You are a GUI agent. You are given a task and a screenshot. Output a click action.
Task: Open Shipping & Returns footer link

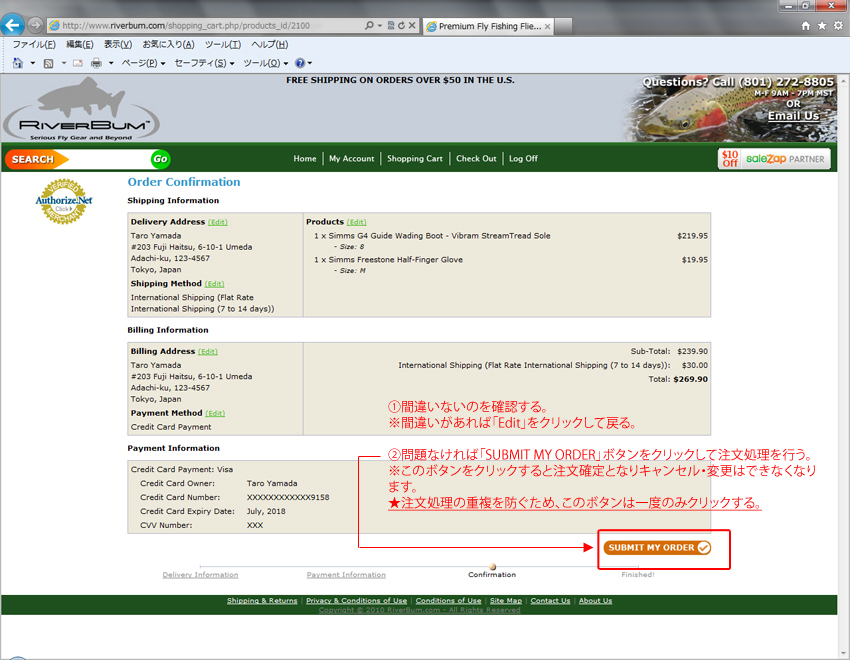pos(262,600)
